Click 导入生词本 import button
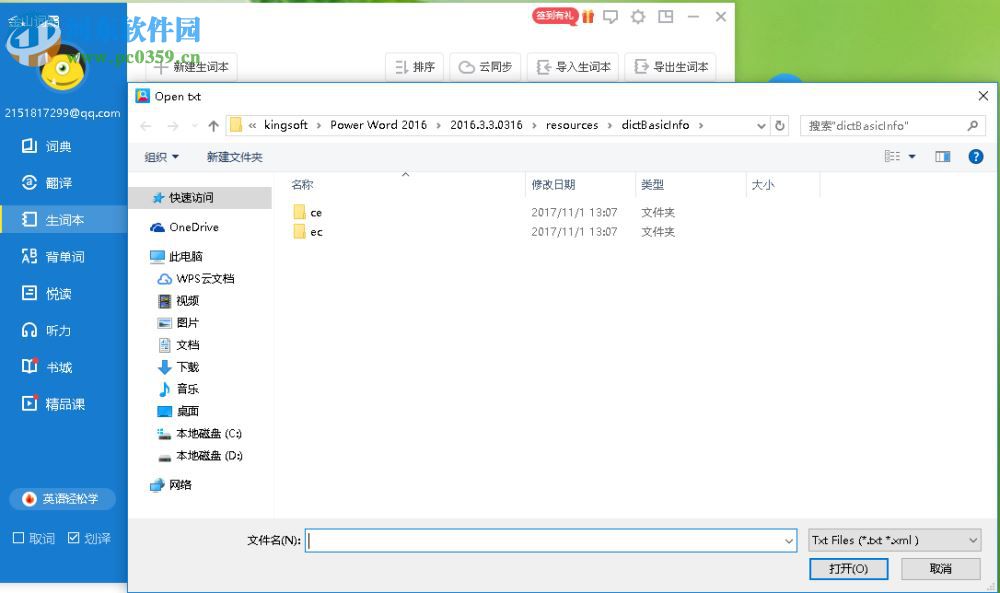The height and width of the screenshot is (593, 1000). coord(573,67)
